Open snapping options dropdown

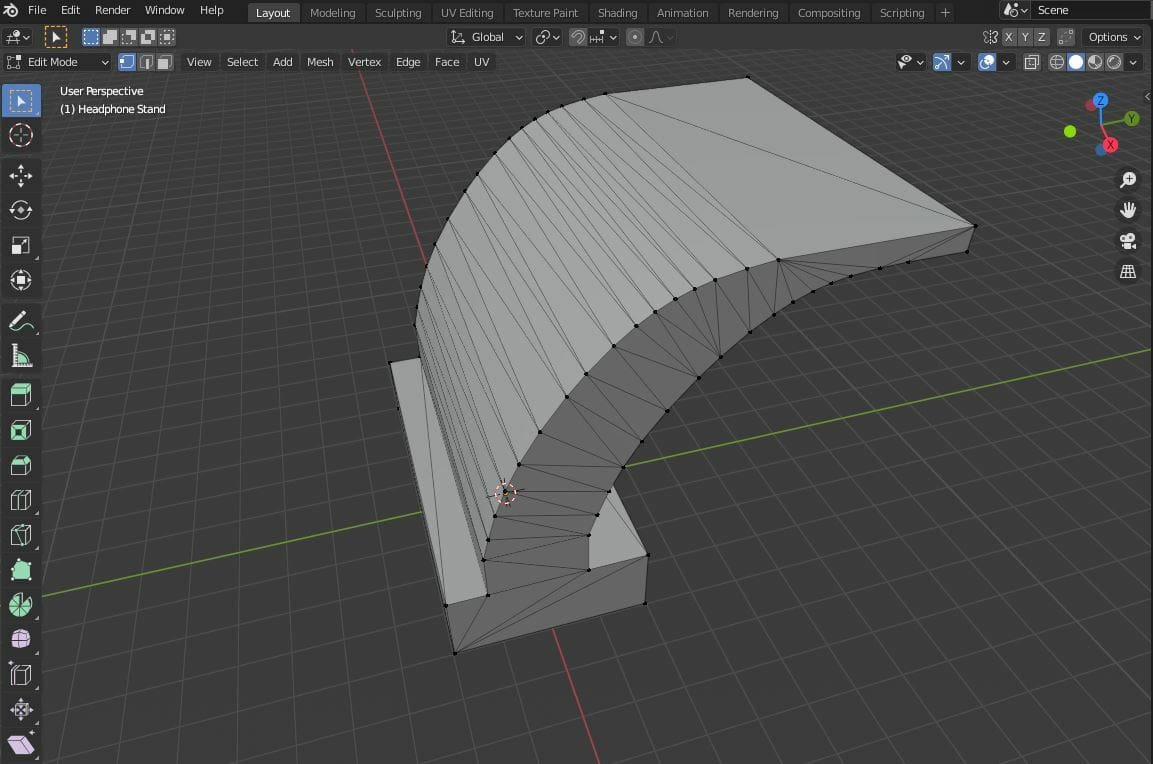click(604, 37)
